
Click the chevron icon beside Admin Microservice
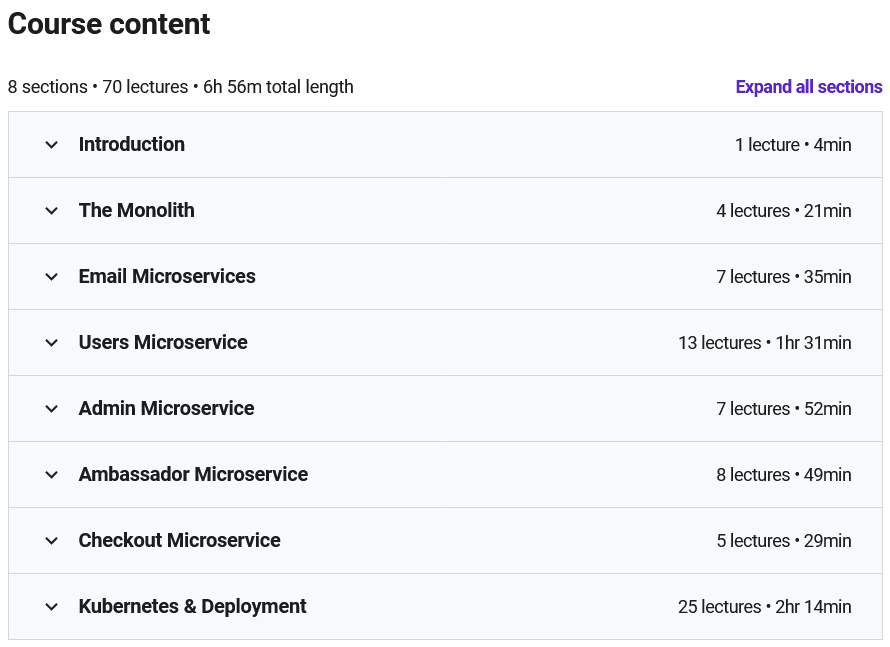coord(52,409)
